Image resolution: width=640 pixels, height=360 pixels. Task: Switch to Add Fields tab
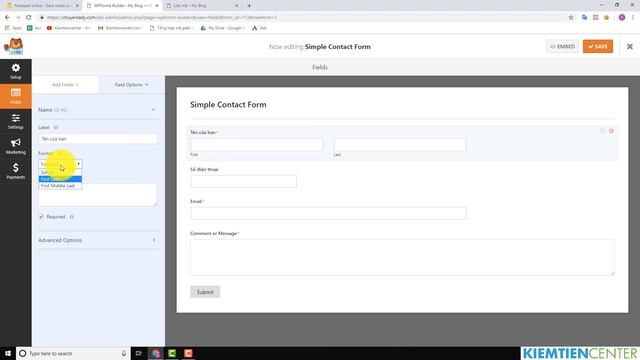click(65, 84)
